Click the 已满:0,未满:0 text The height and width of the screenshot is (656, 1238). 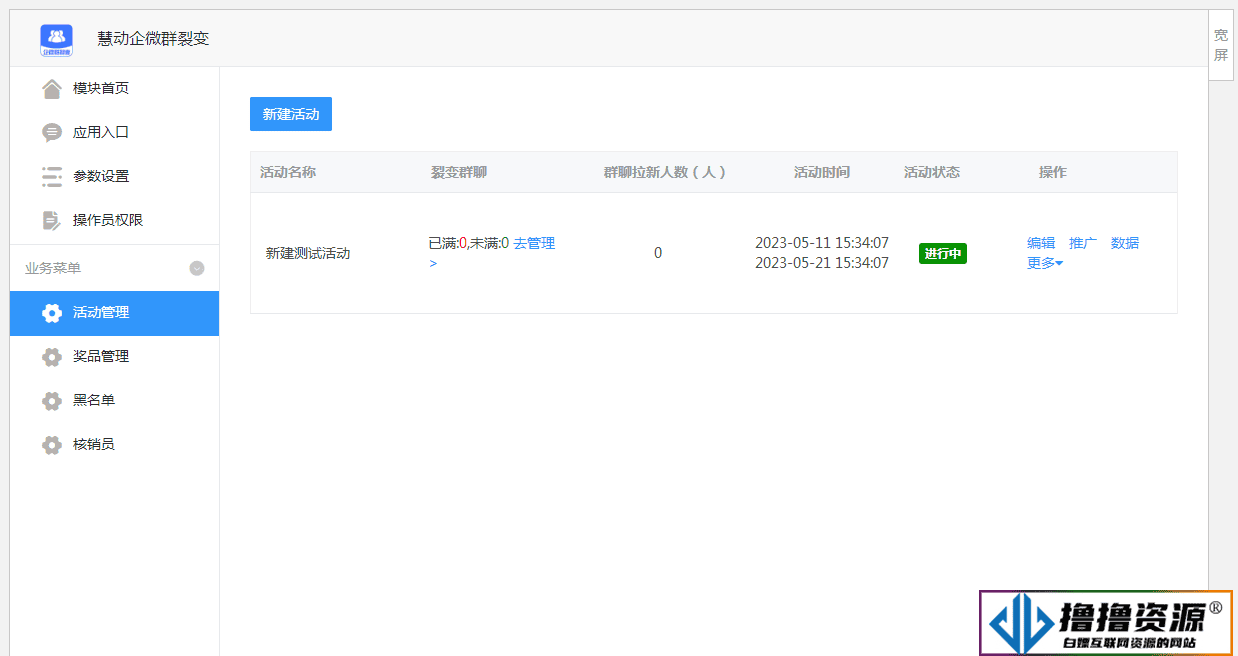[x=468, y=243]
